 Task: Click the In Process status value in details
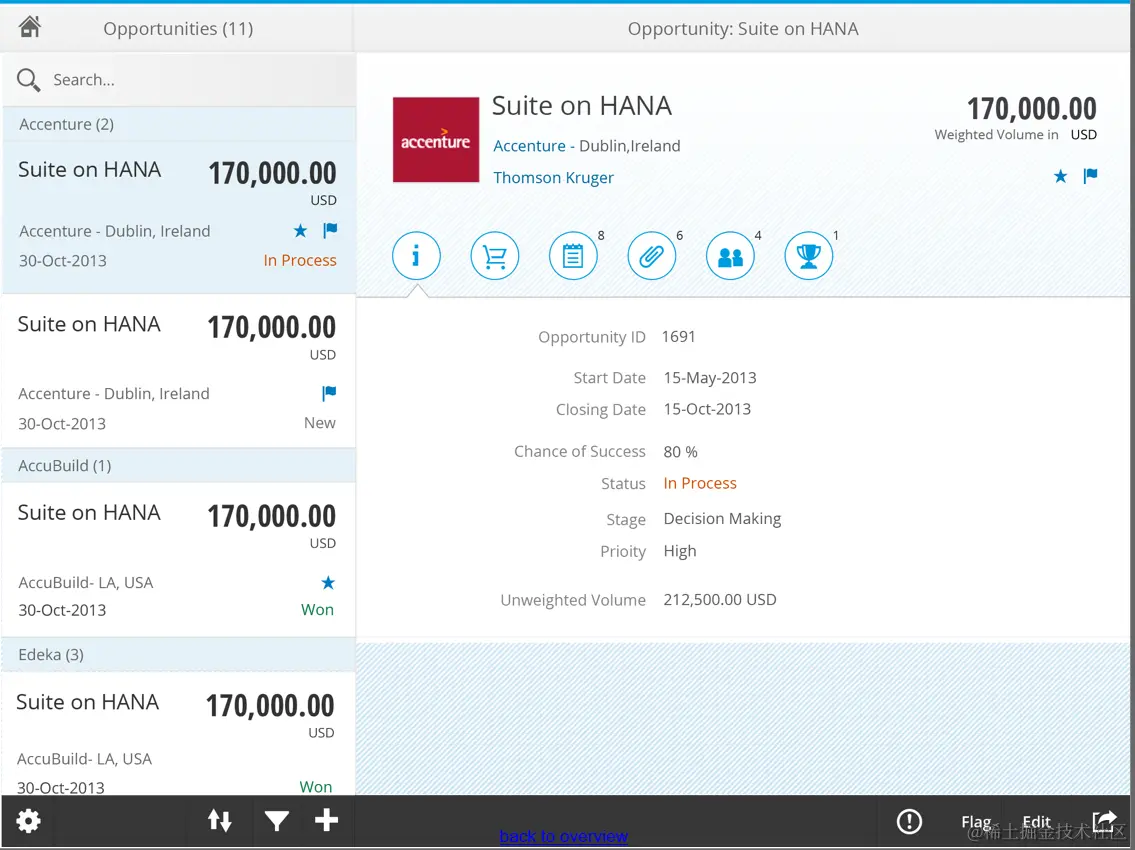tap(700, 483)
